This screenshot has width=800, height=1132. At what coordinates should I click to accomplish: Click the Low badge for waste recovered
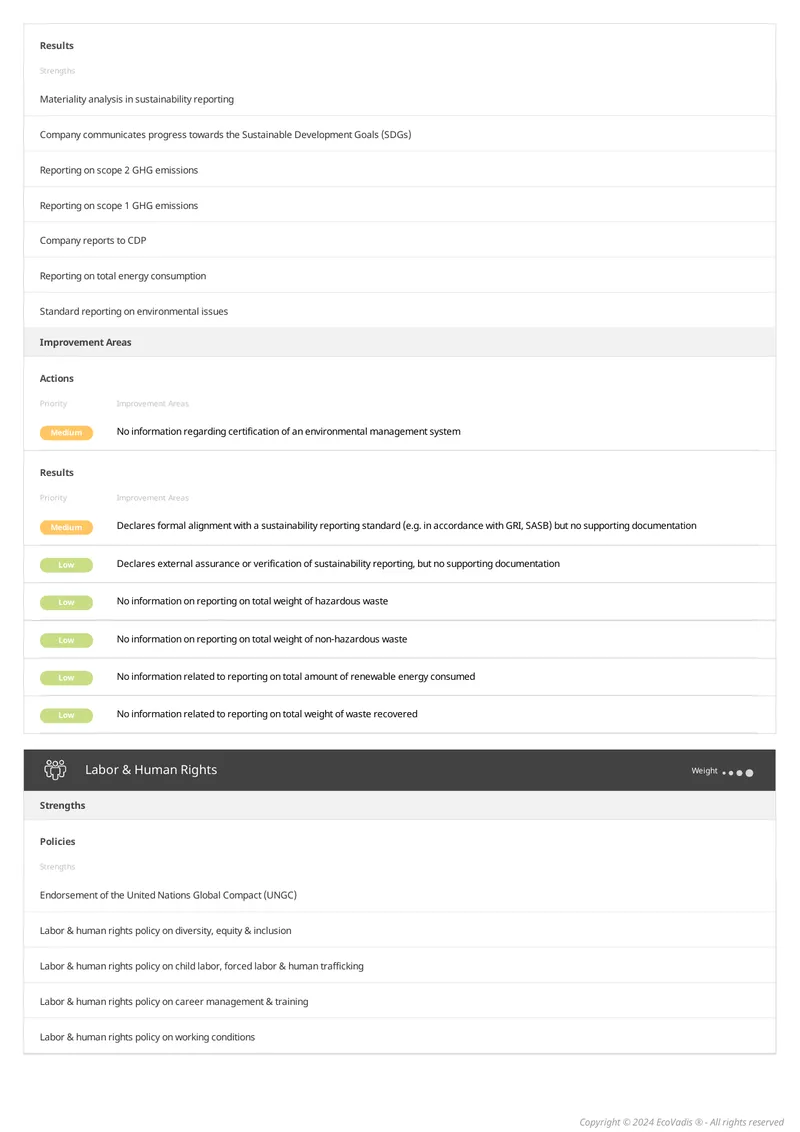click(66, 715)
